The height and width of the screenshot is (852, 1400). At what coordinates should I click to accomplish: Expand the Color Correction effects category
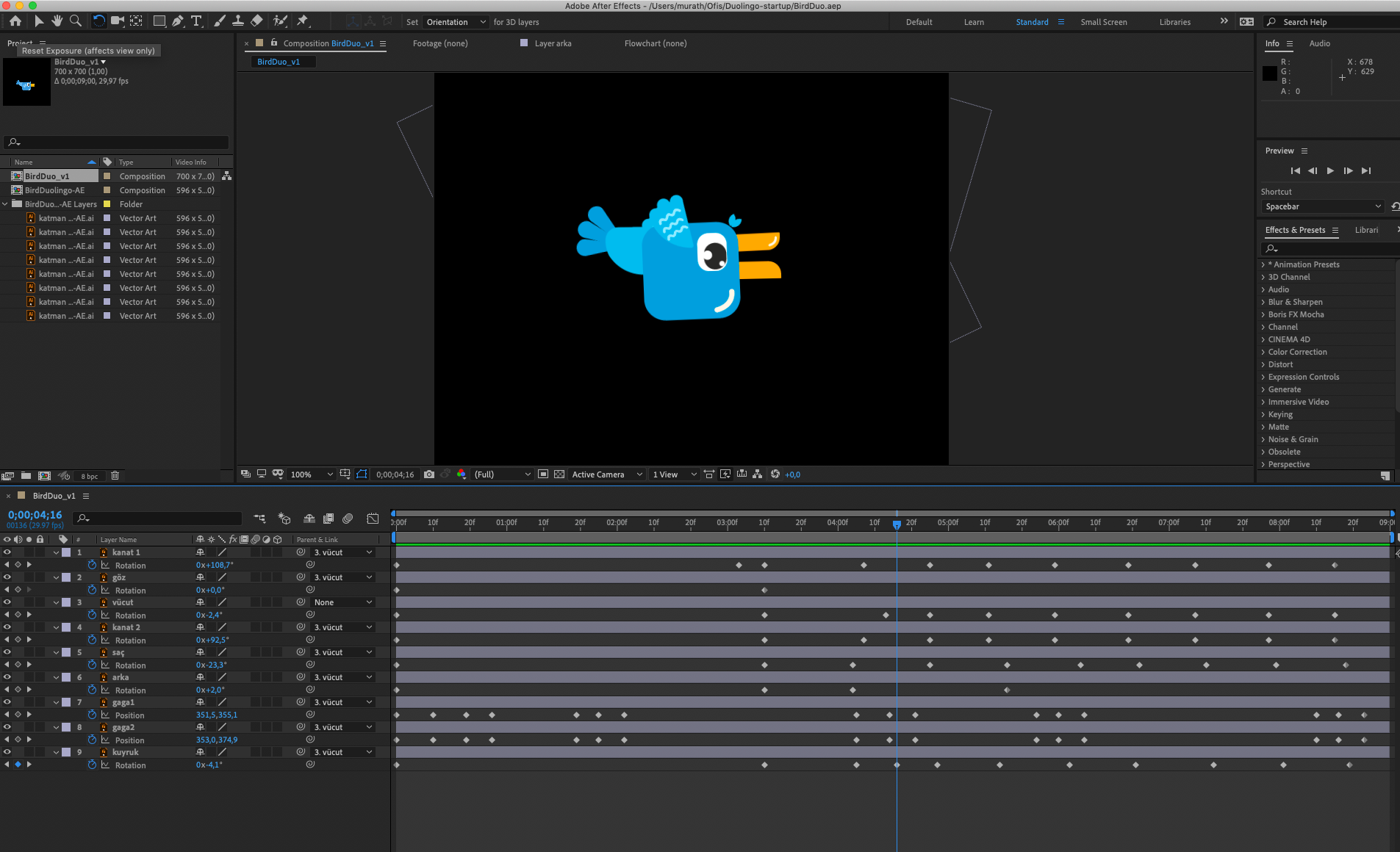click(x=1263, y=352)
